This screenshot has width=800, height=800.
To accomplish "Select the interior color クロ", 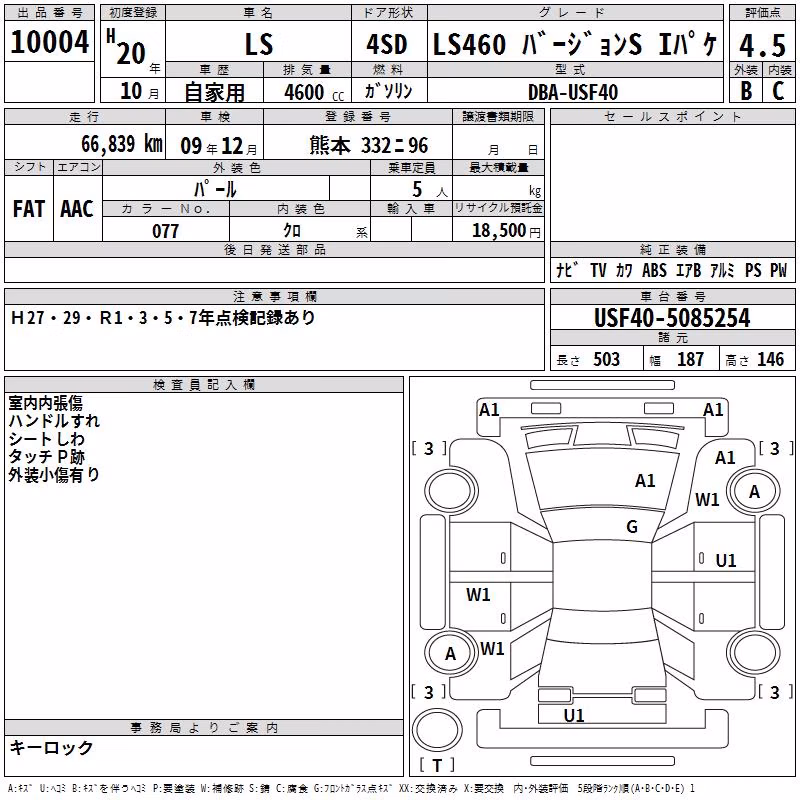I will coord(292,231).
